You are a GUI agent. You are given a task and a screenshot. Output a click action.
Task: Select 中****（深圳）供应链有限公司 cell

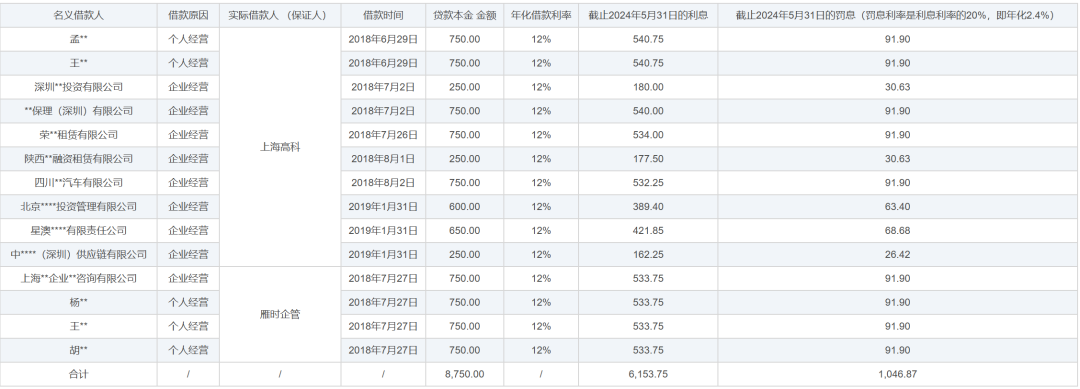point(79,255)
